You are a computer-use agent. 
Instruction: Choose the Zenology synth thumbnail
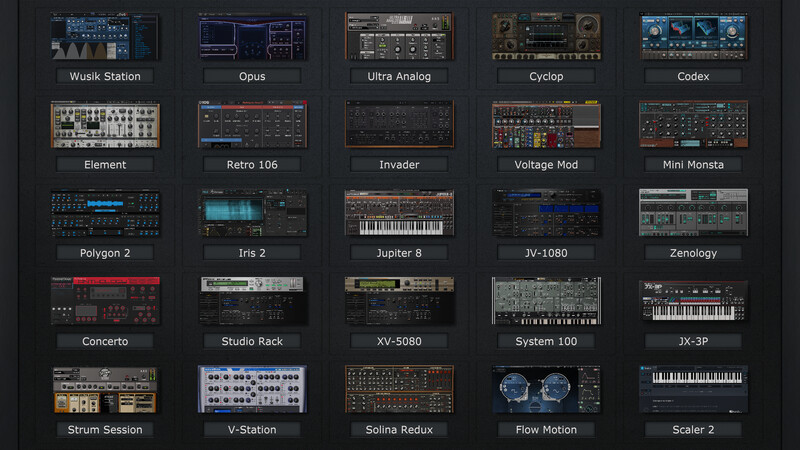click(x=693, y=213)
